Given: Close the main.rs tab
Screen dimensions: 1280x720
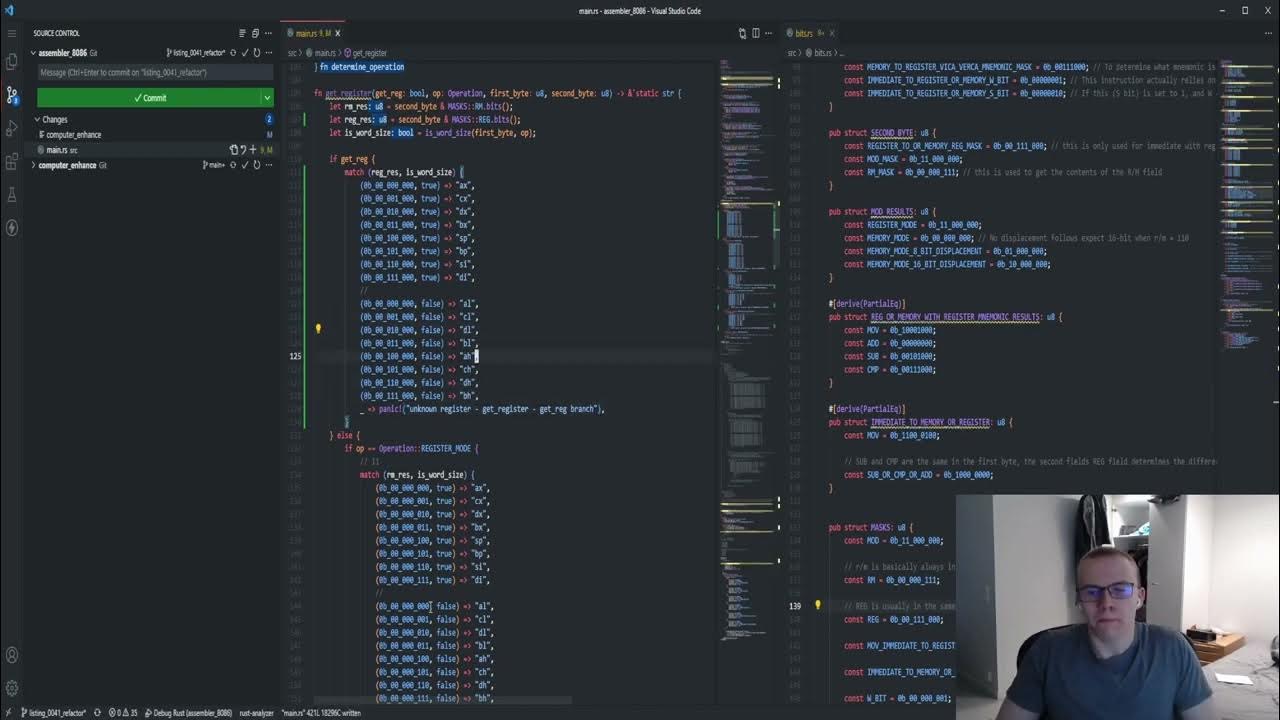Looking at the screenshot, I should click(337, 33).
